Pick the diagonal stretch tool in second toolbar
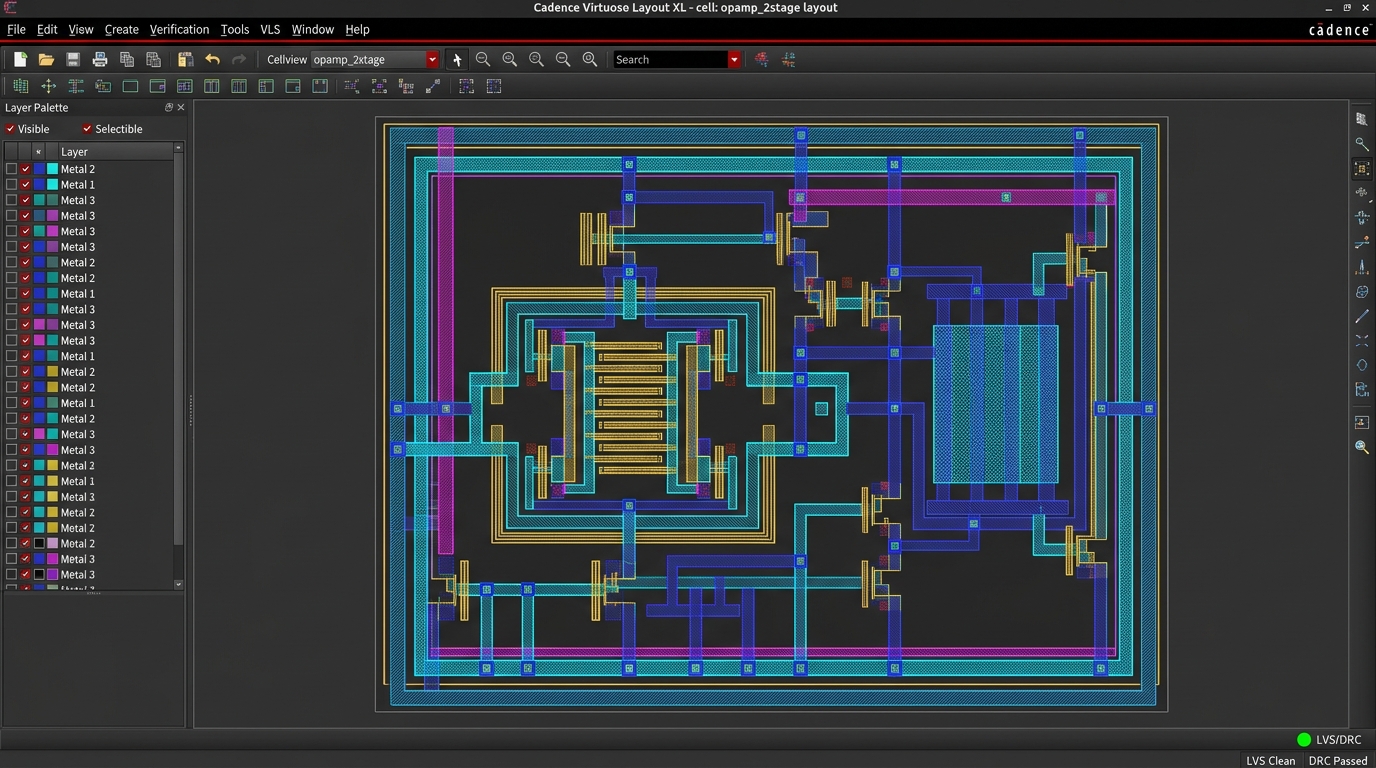 (x=433, y=87)
